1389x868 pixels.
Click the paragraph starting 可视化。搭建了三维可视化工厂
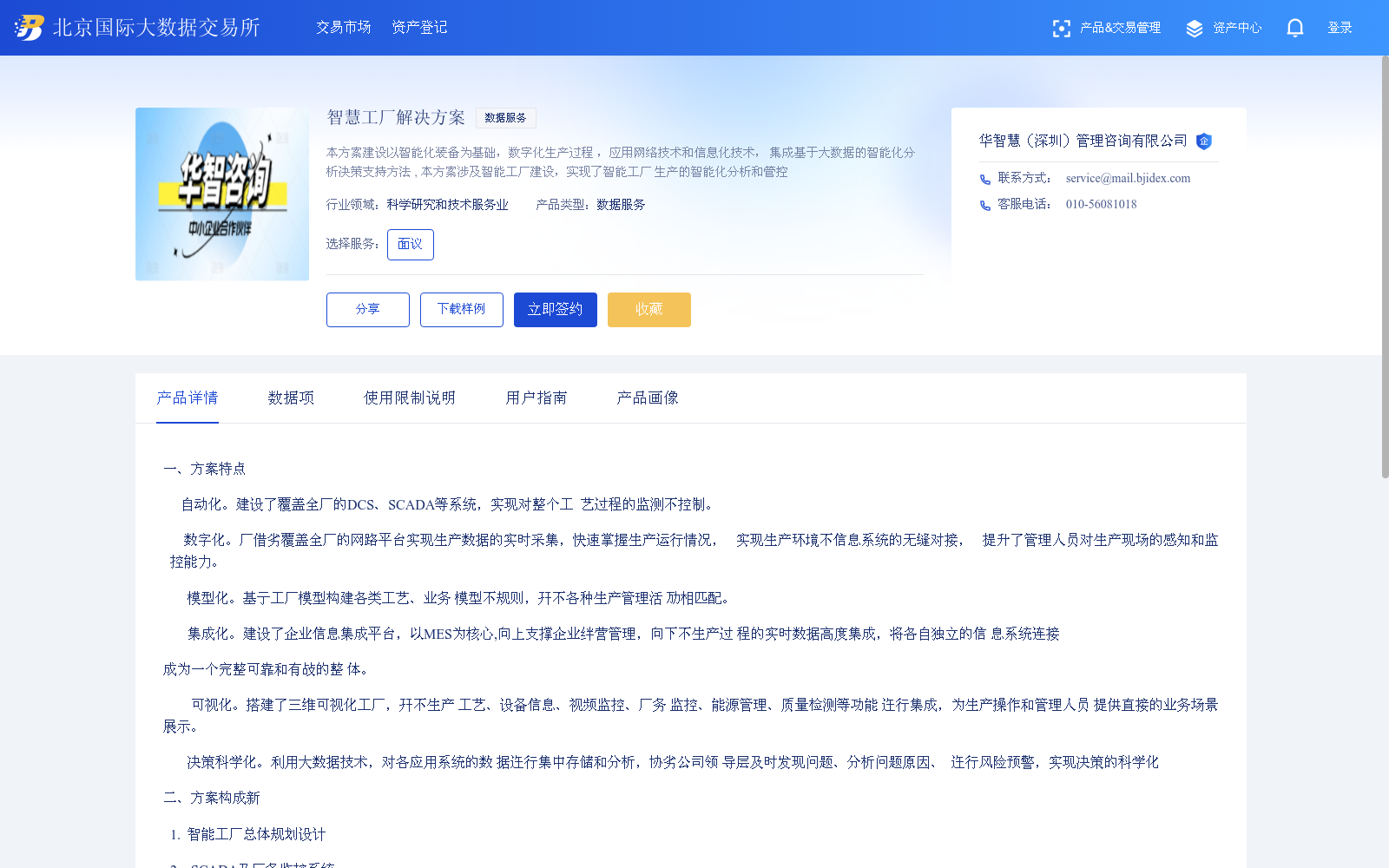tap(691, 715)
